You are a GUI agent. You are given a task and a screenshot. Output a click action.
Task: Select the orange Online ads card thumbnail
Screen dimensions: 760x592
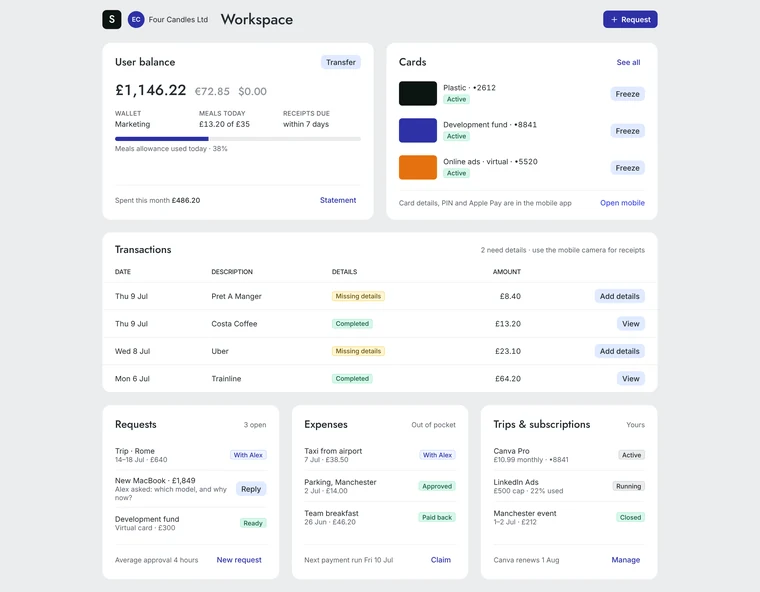[418, 167]
